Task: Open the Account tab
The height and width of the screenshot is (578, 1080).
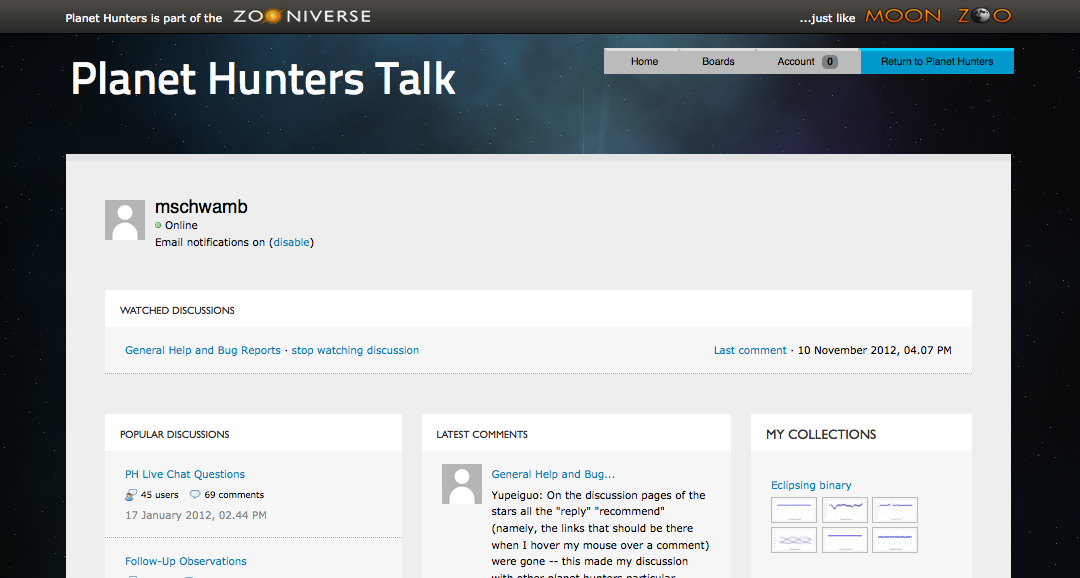Action: 796,62
